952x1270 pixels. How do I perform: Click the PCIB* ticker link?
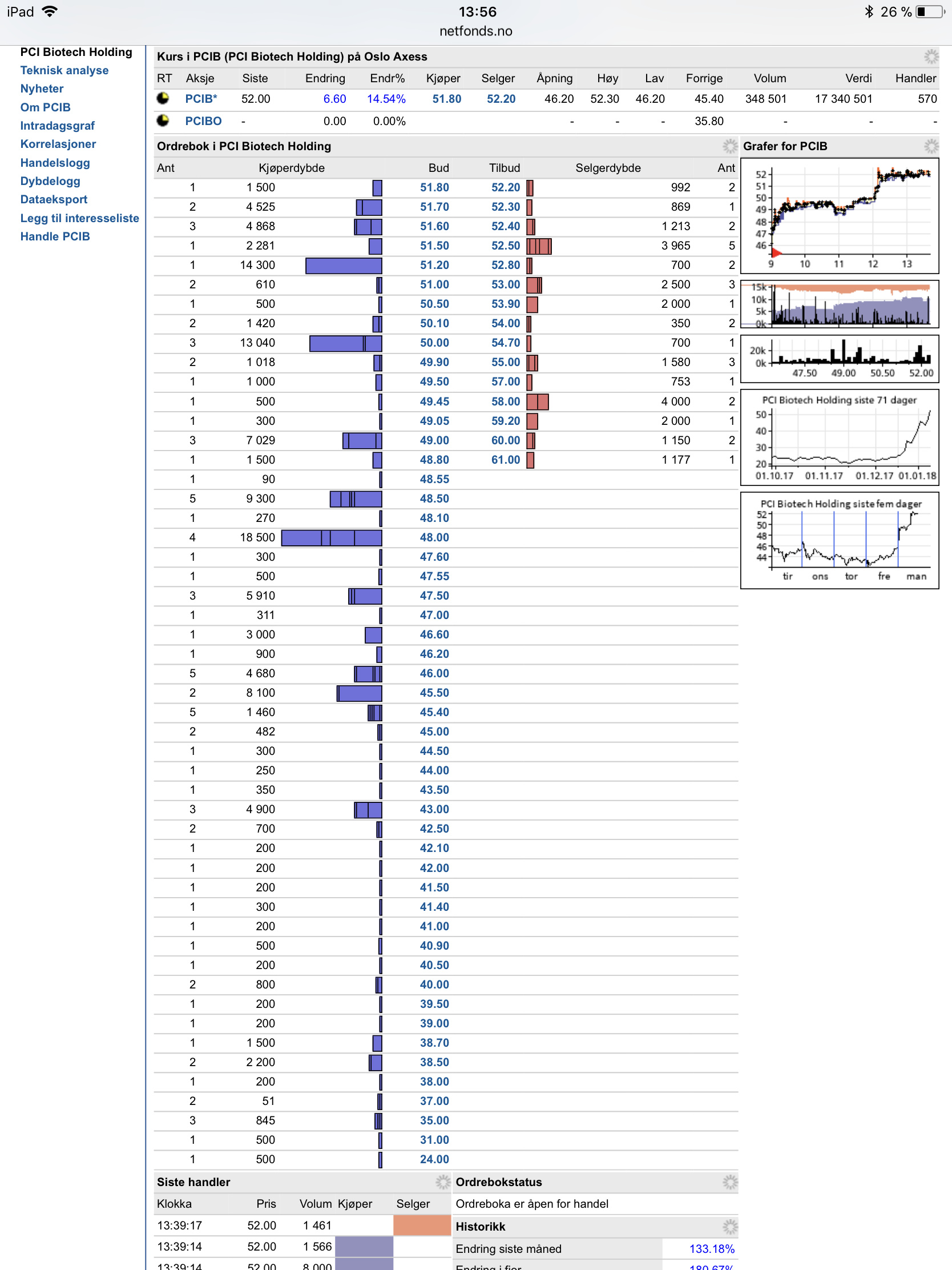click(201, 99)
